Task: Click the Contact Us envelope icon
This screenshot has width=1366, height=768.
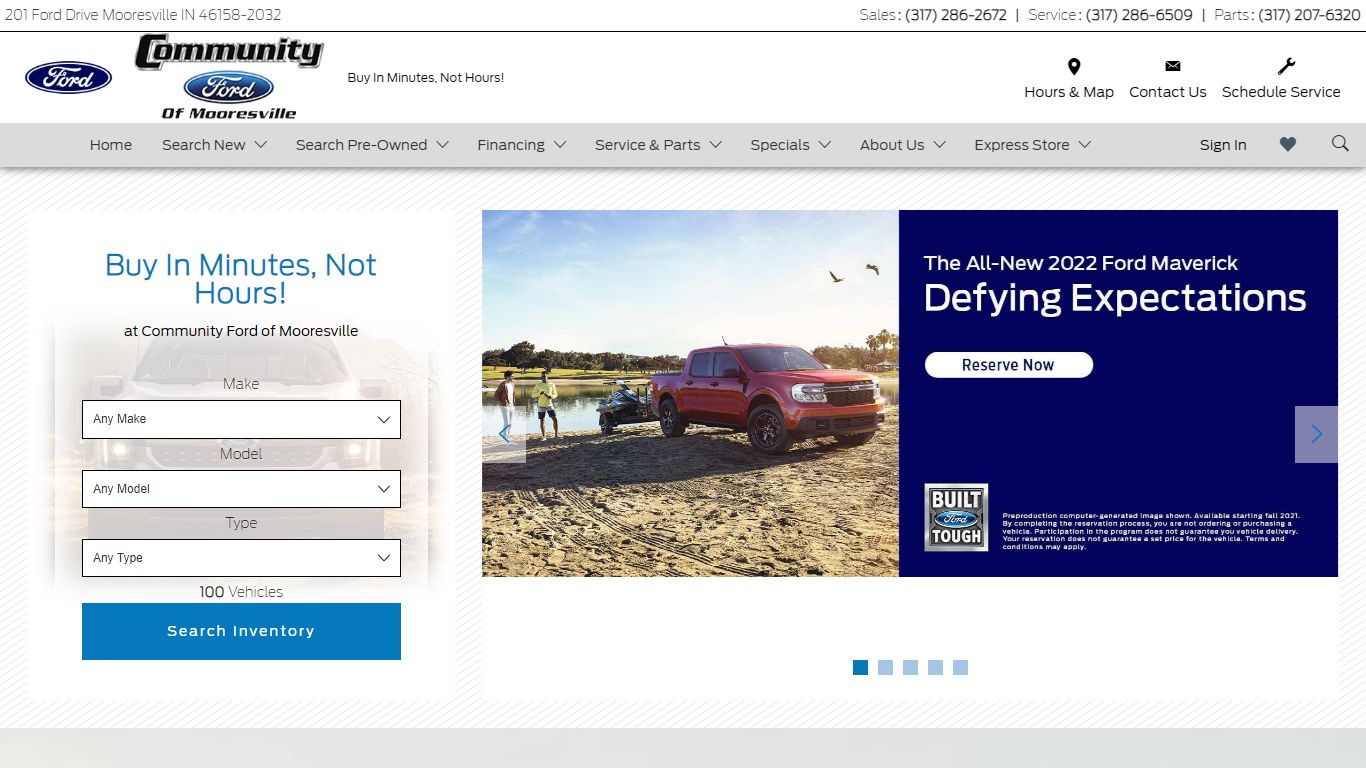Action: tap(1173, 66)
